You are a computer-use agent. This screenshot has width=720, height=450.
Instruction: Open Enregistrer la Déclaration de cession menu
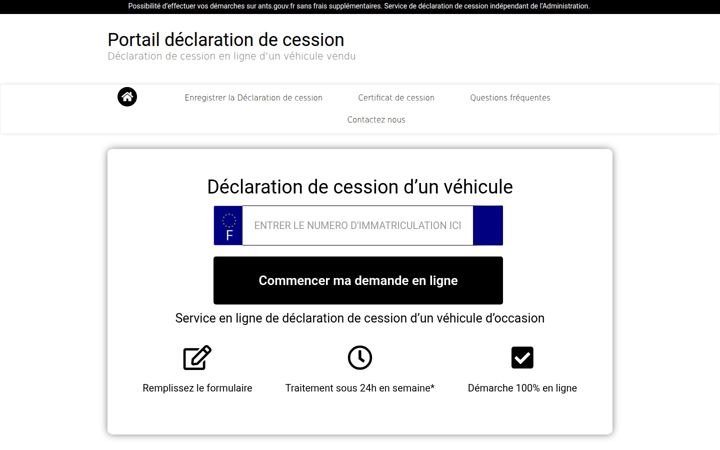coord(253,97)
